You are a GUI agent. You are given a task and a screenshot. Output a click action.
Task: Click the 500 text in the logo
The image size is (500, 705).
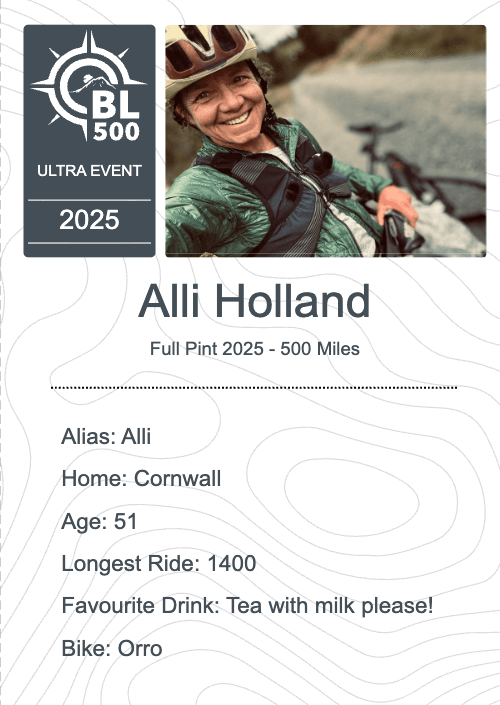click(x=116, y=131)
